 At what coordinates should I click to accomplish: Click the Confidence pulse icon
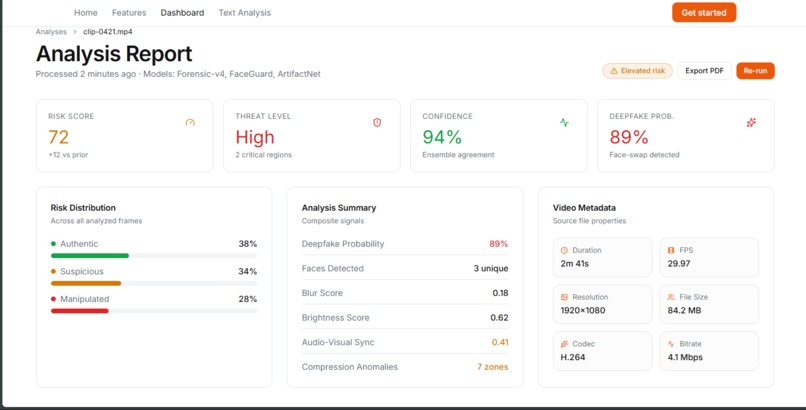pos(564,122)
